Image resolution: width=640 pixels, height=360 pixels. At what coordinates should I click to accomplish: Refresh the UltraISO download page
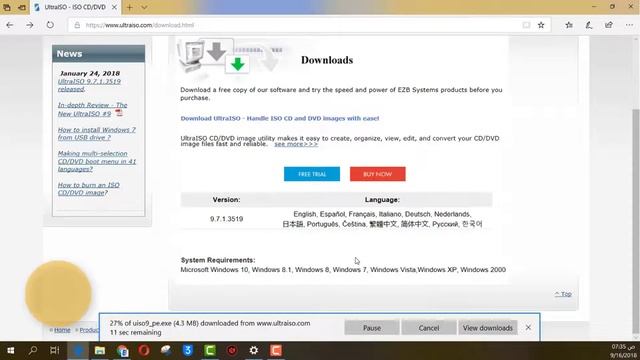coord(50,25)
